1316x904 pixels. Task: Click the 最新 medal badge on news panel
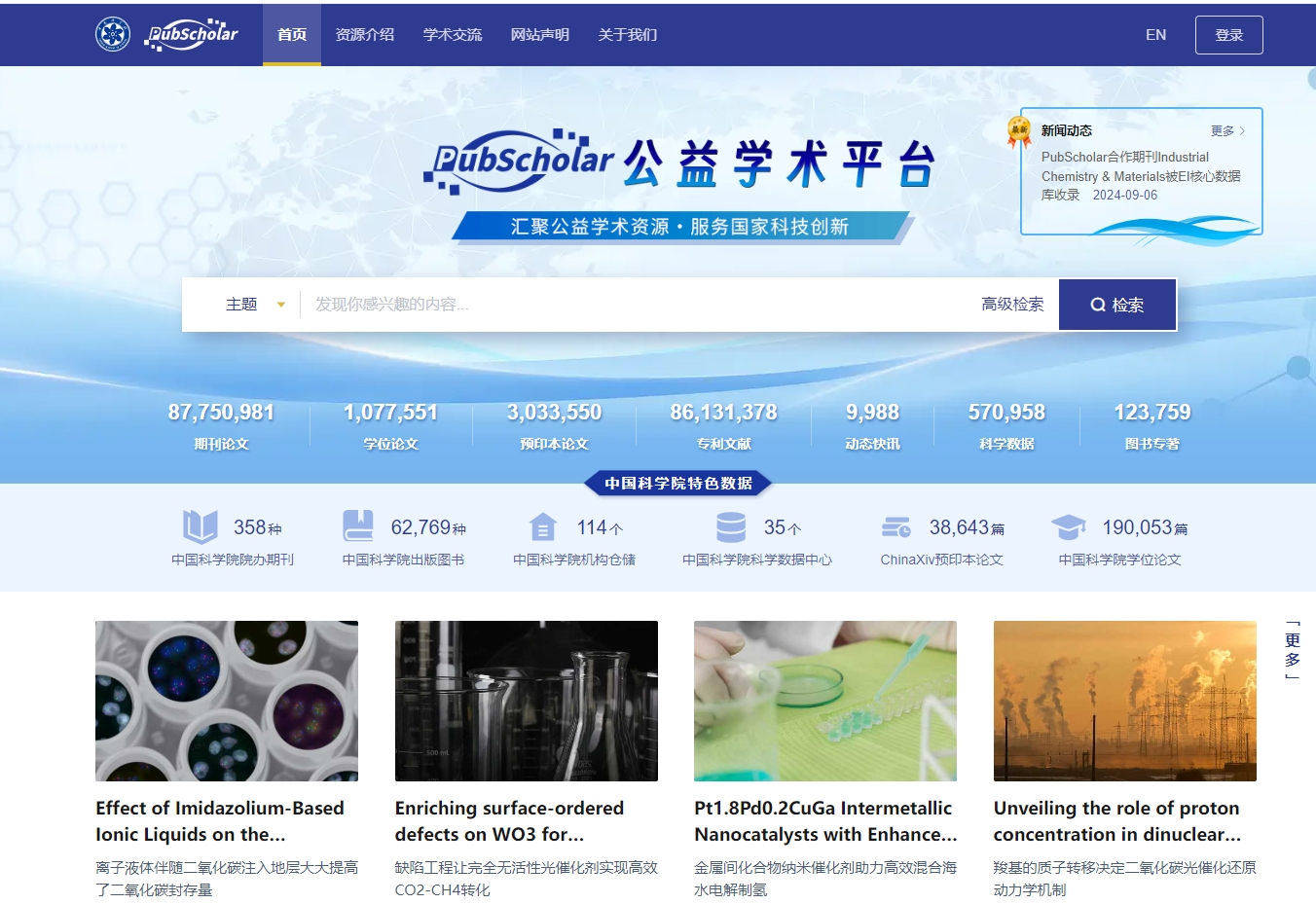pos(1019,131)
